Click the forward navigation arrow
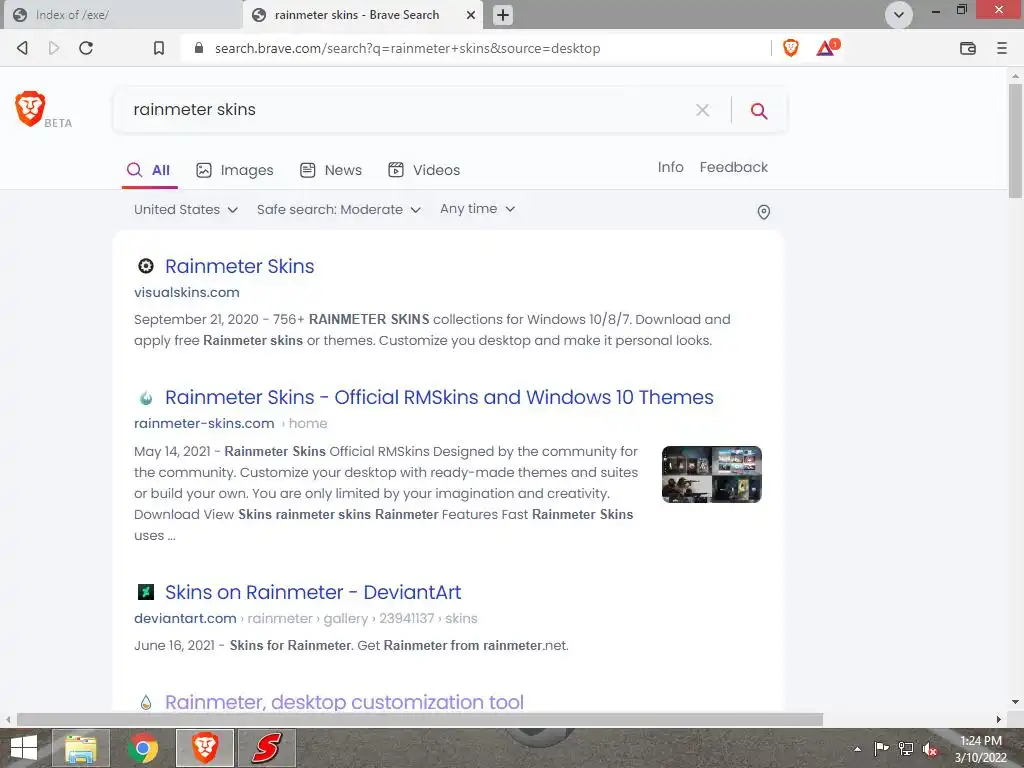 coord(54,48)
